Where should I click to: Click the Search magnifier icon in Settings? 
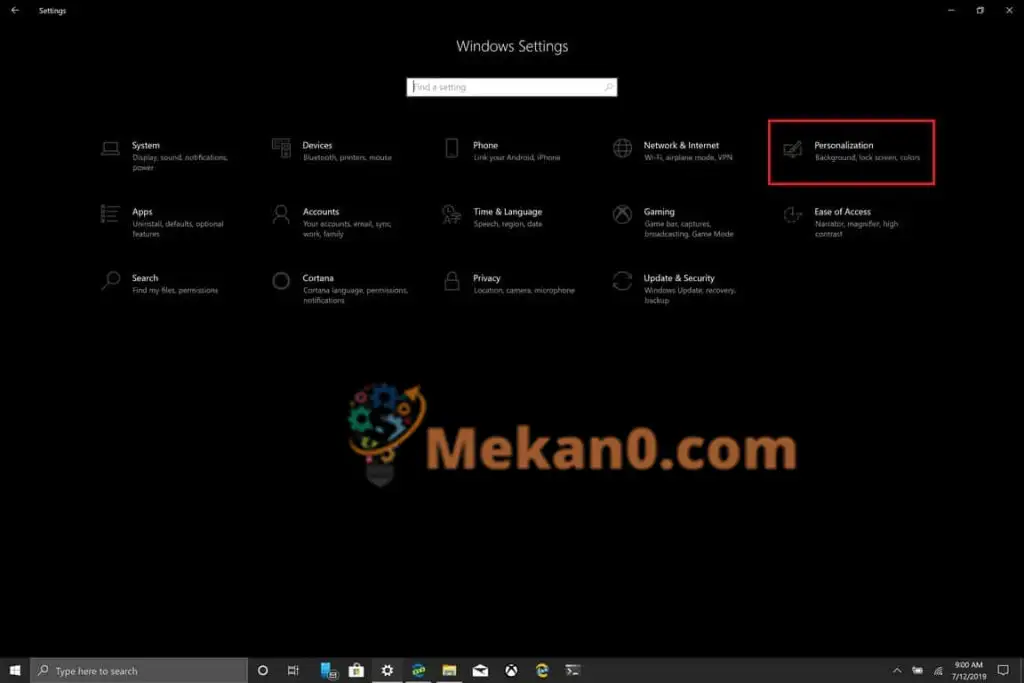[x=110, y=281]
